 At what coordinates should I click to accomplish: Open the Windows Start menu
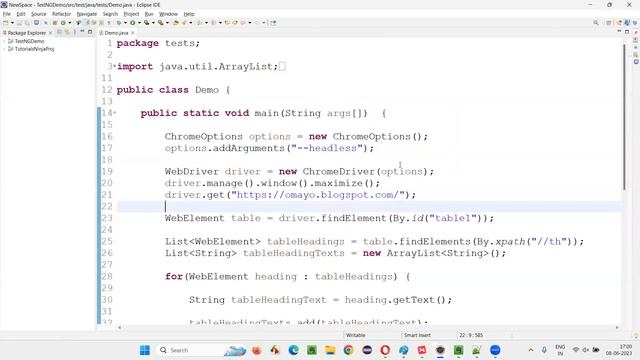click(144, 350)
